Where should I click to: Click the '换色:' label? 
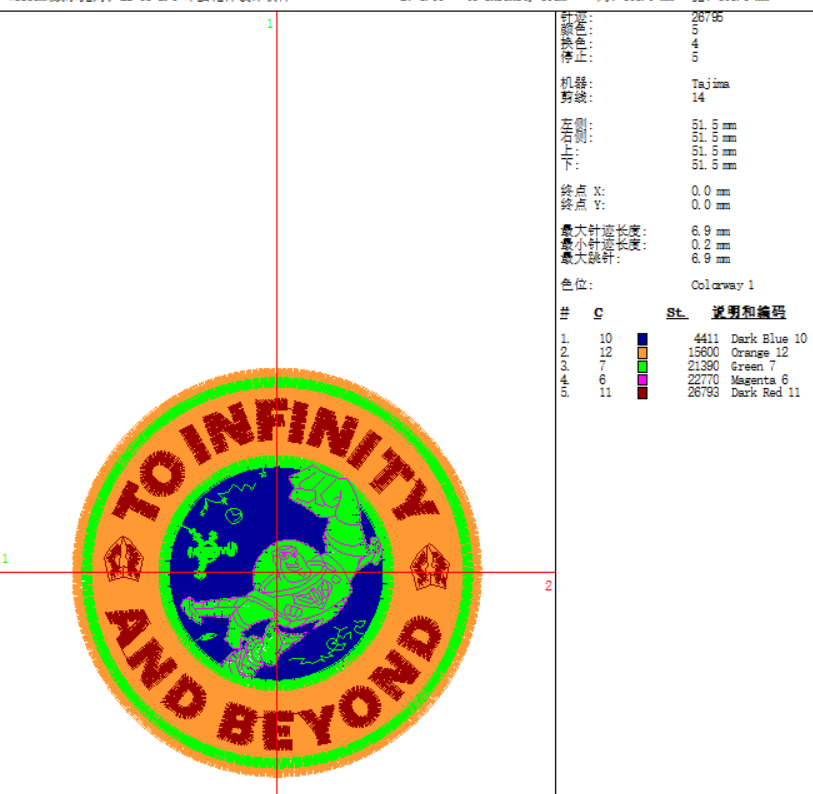576,44
